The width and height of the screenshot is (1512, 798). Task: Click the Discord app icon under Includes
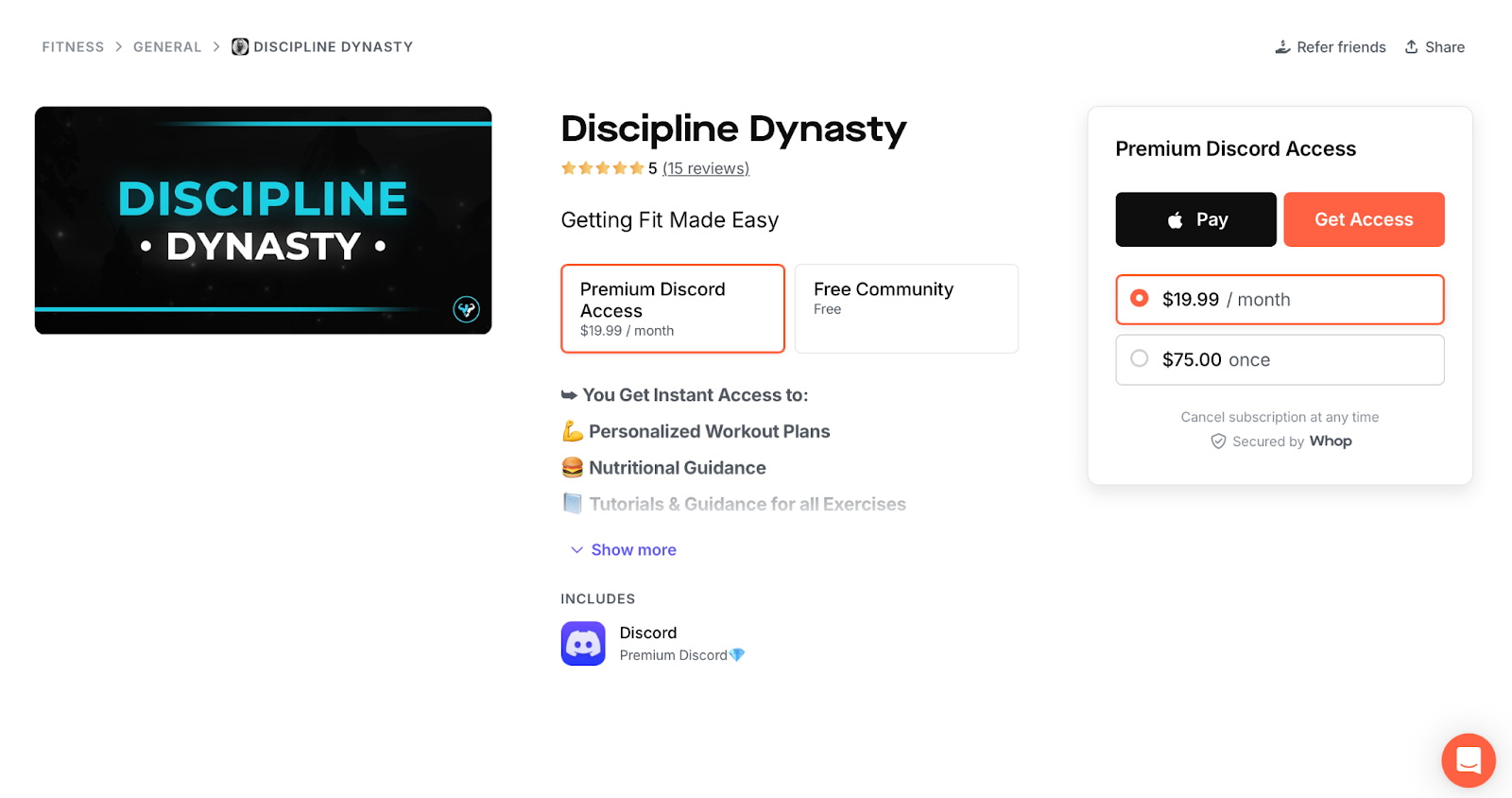(583, 644)
